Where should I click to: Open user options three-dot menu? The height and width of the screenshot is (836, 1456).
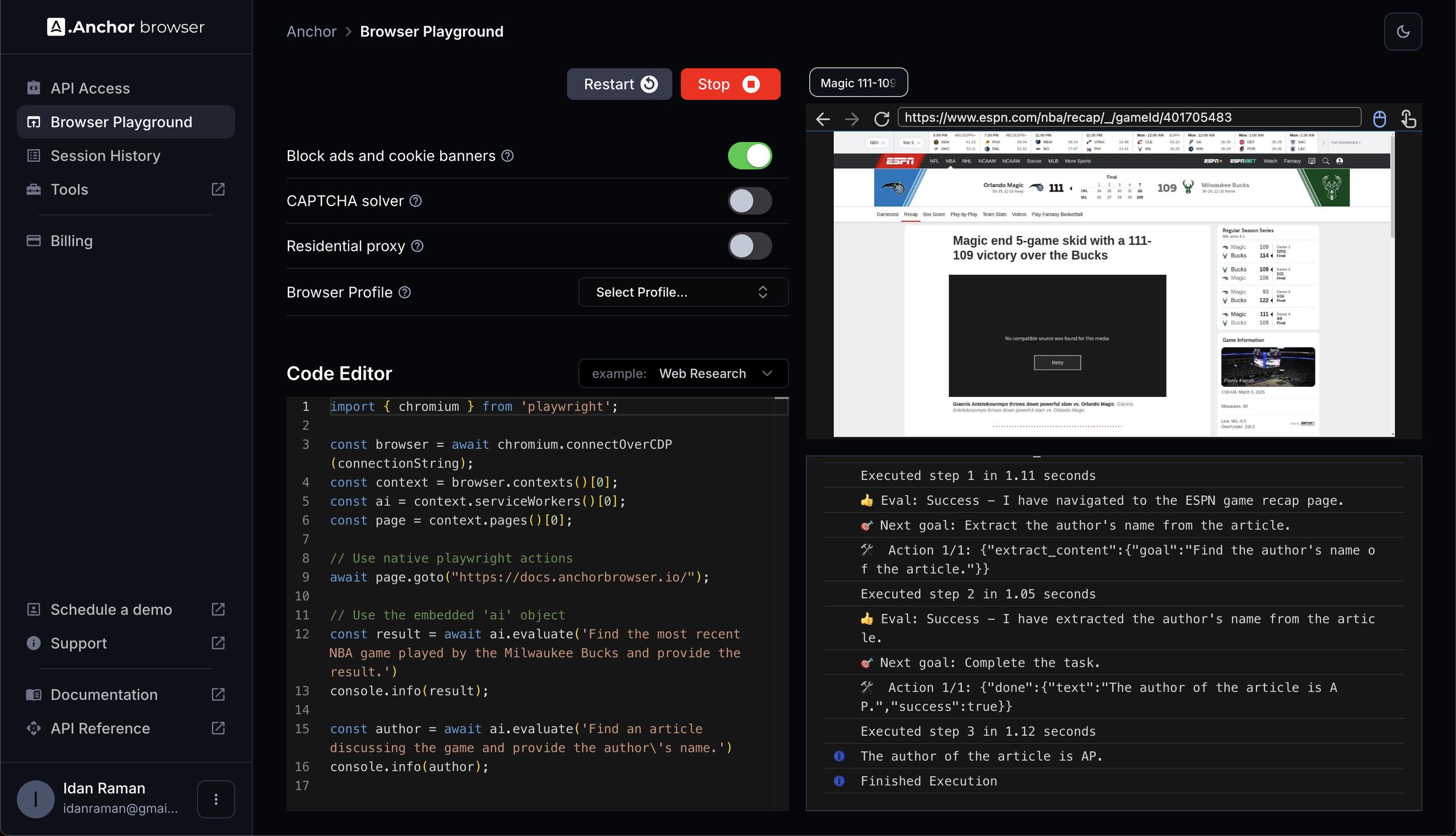pos(216,798)
